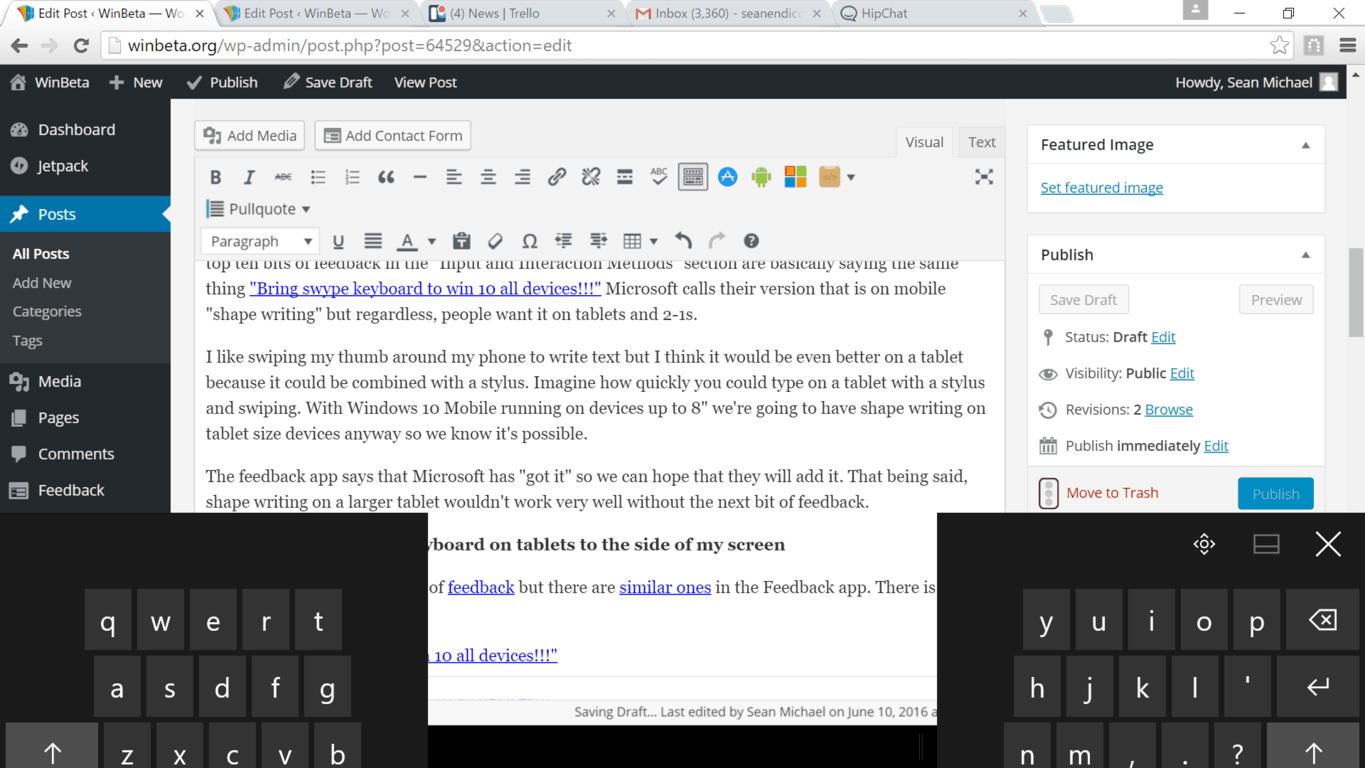Image resolution: width=1365 pixels, height=768 pixels.
Task: Browse post revisions
Action: pyautogui.click(x=1169, y=409)
